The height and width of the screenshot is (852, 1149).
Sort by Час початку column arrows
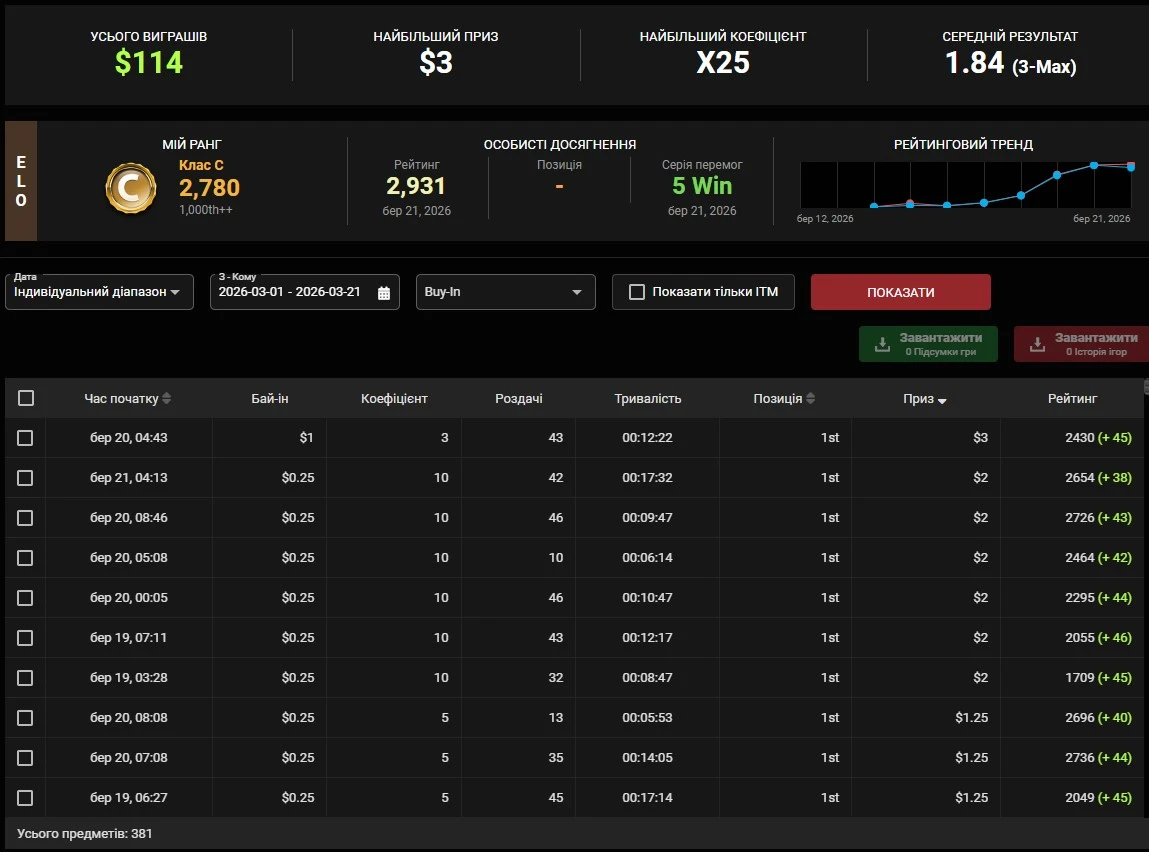(x=167, y=399)
